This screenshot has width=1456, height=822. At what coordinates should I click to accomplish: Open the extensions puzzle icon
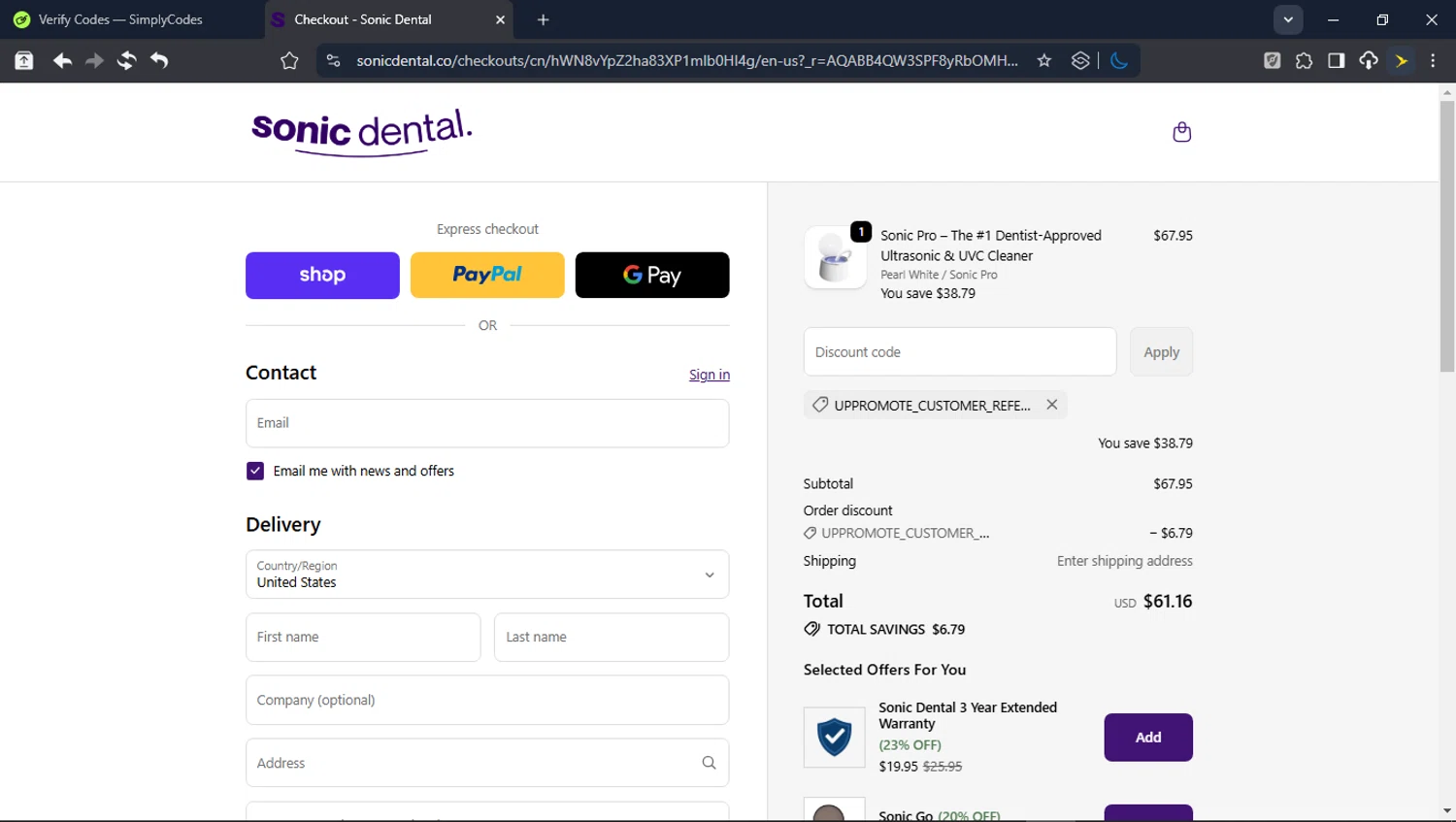[x=1304, y=60]
